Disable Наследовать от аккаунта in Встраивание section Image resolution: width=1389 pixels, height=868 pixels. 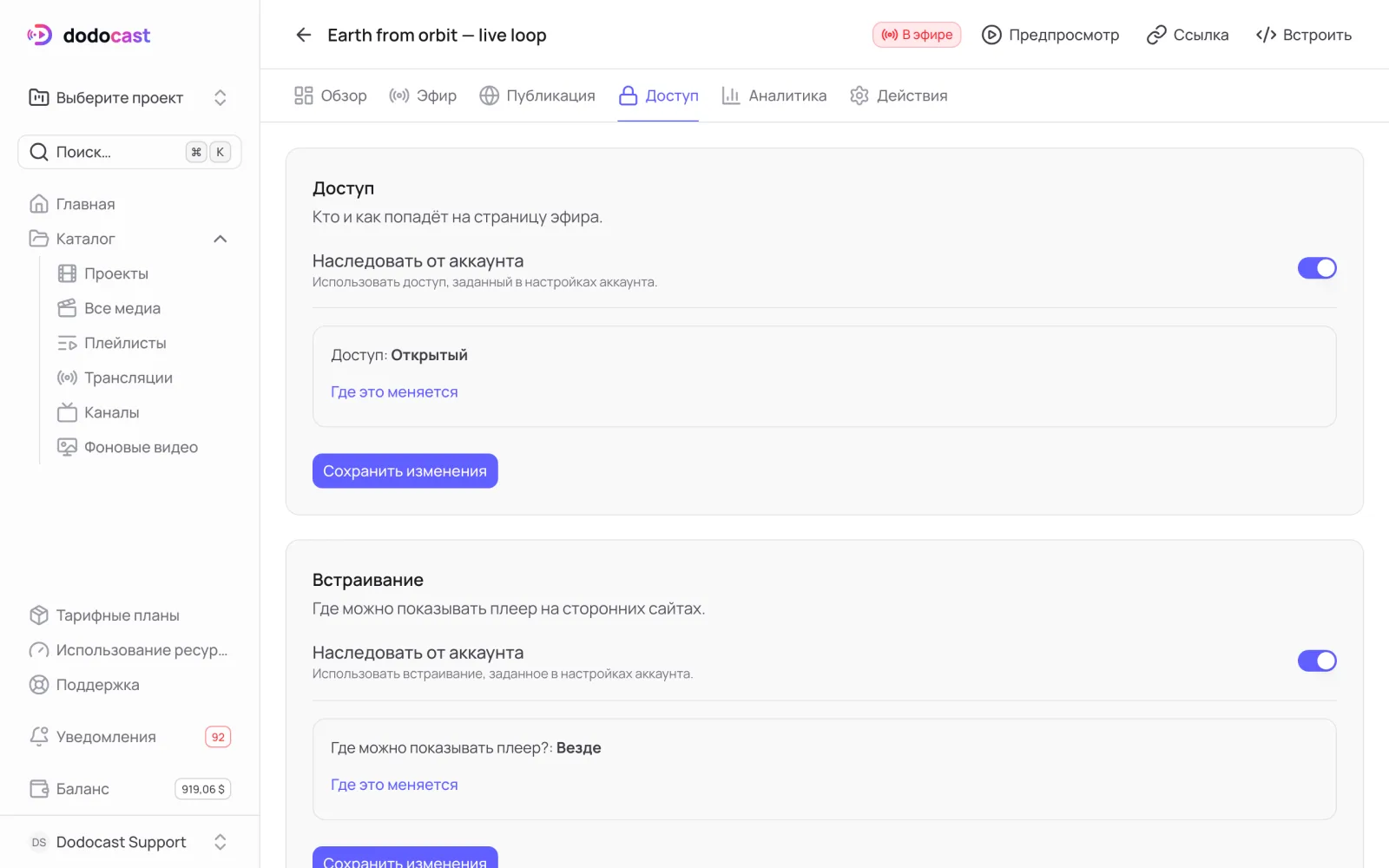point(1317,661)
